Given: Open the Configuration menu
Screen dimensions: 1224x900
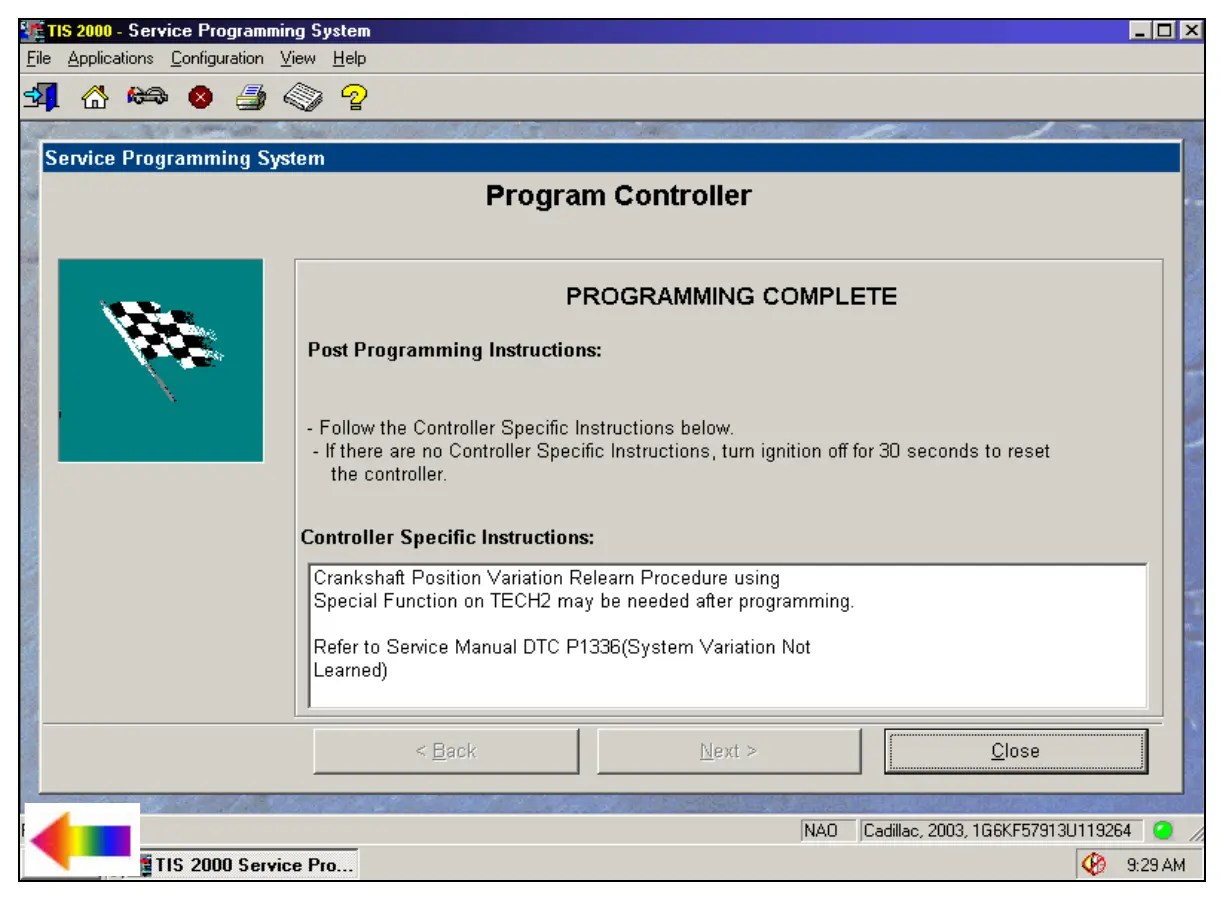Looking at the screenshot, I should click(217, 58).
